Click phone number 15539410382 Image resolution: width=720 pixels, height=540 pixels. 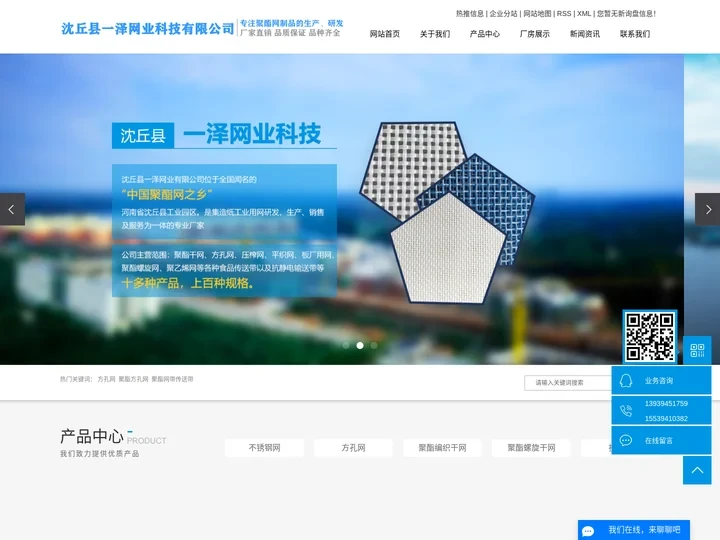tap(666, 418)
